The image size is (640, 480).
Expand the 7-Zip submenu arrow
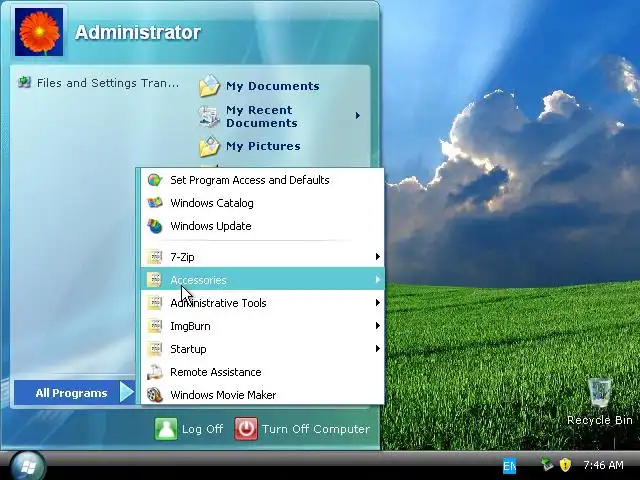pyautogui.click(x=378, y=257)
